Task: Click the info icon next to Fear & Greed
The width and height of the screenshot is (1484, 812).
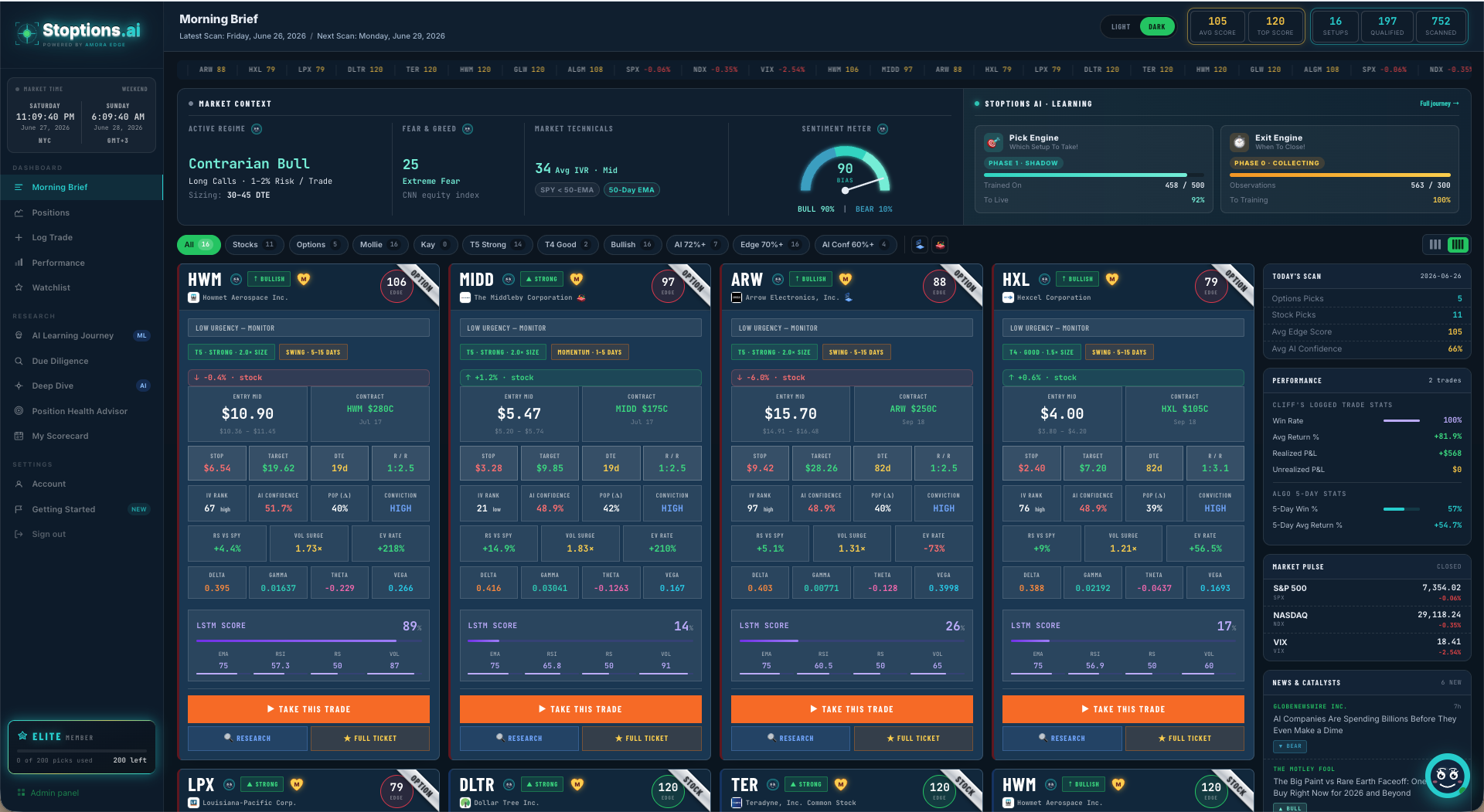Action: (x=468, y=129)
